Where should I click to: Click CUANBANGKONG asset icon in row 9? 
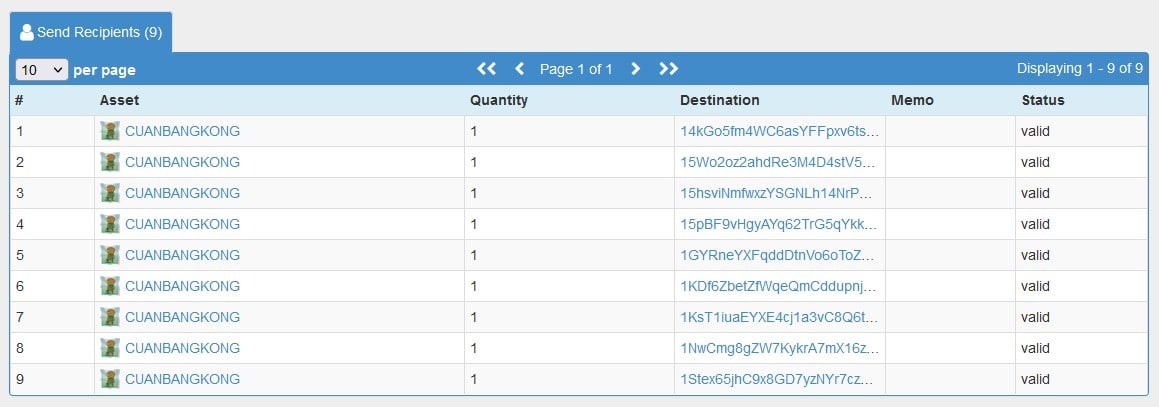pos(110,379)
